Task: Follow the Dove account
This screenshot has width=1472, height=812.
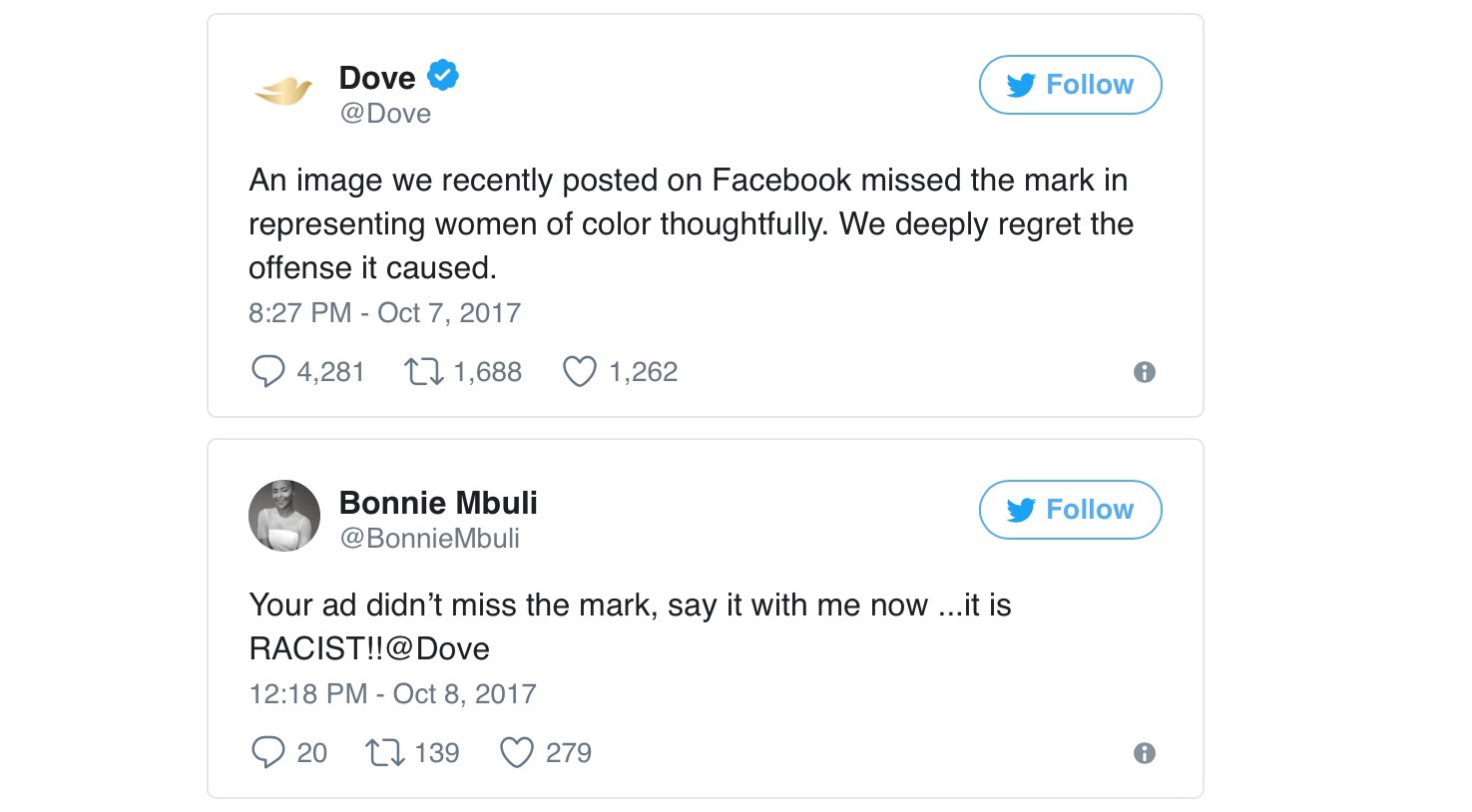Action: point(1070,85)
